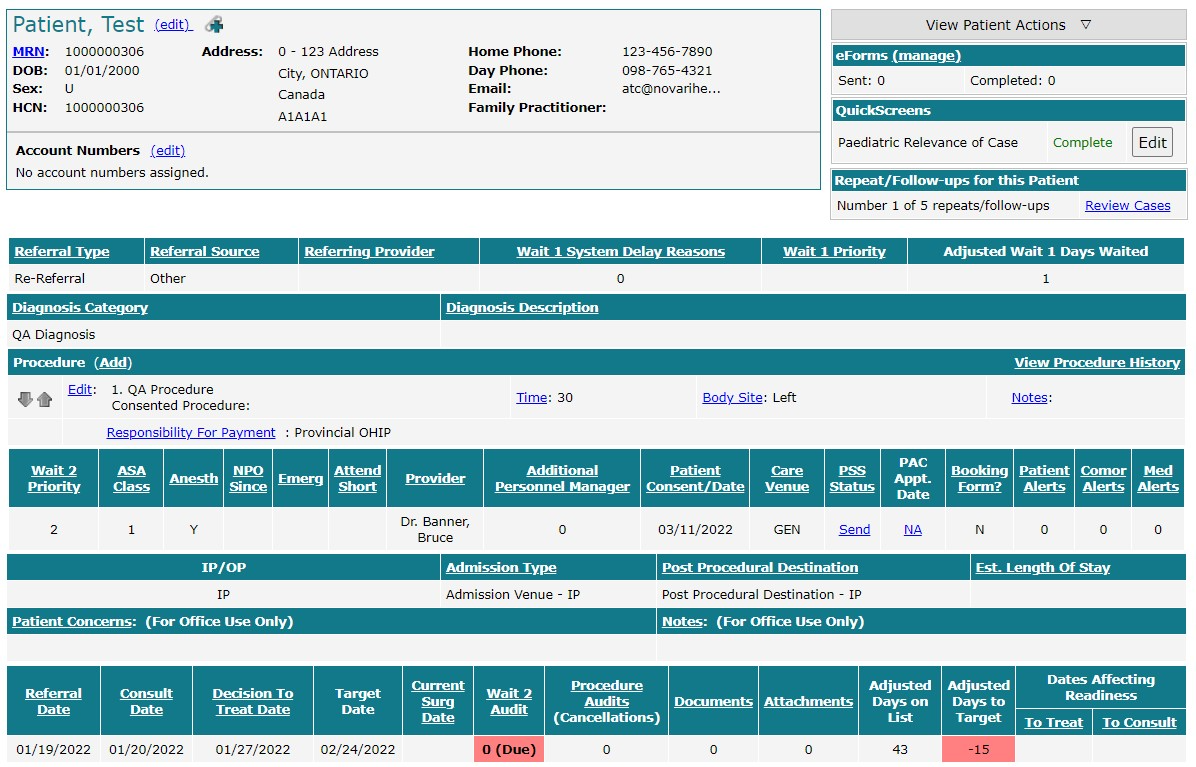Open the Referral Date header
Image resolution: width=1196 pixels, height=767 pixels.
click(x=53, y=701)
